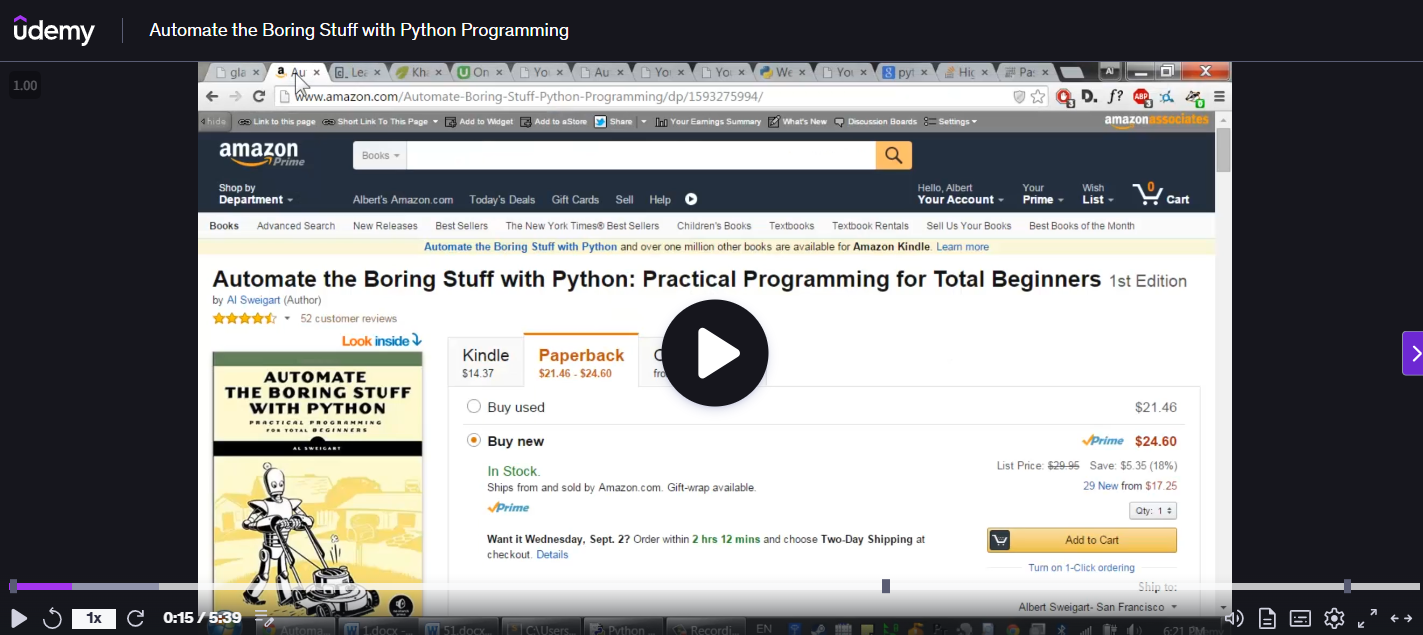
Task: Switch to the 'Hig' browser tab
Action: click(965, 72)
